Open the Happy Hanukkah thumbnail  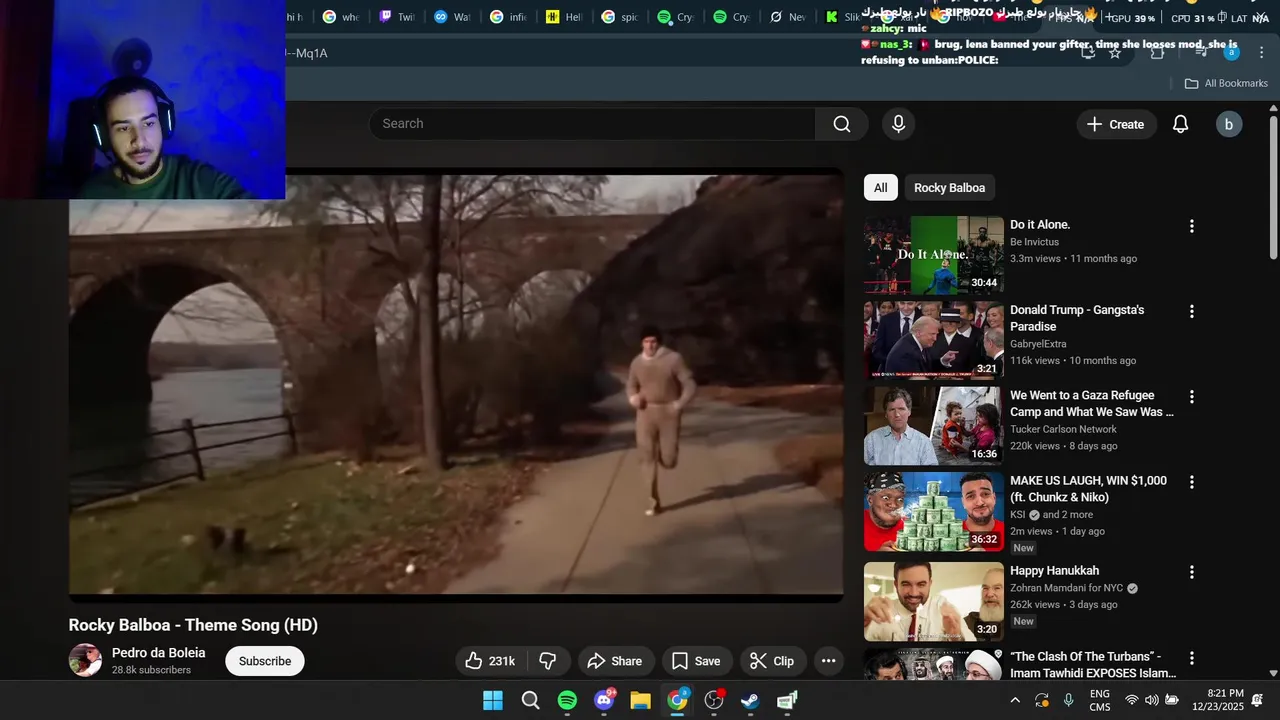[x=934, y=601]
